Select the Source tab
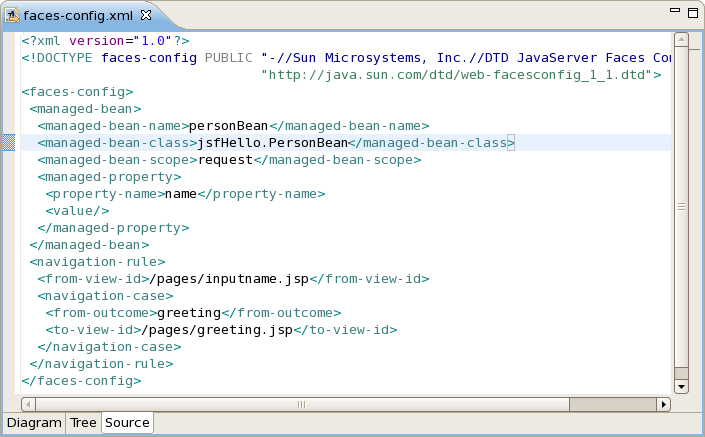Image resolution: width=705 pixels, height=437 pixels. point(127,423)
